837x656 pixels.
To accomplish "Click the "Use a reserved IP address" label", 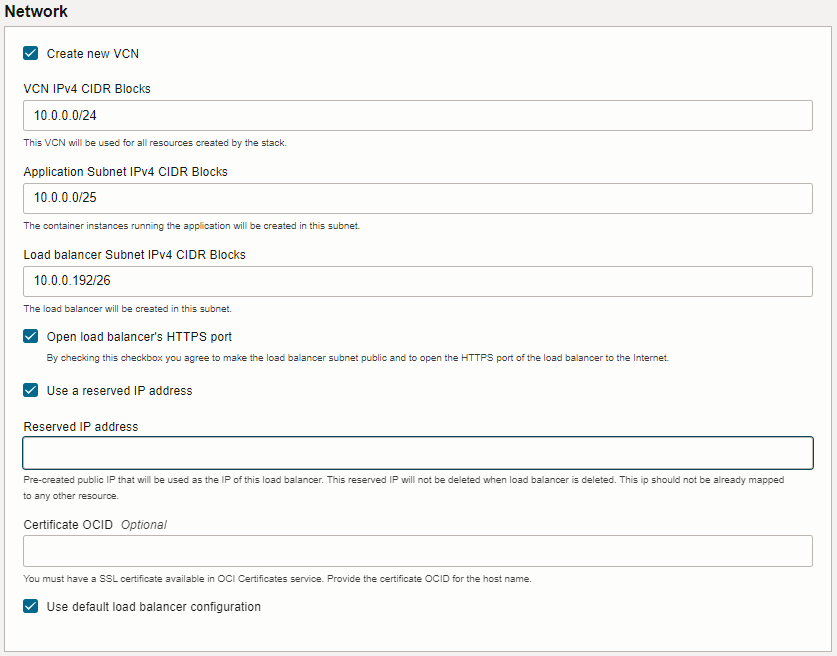I will (x=120, y=391).
